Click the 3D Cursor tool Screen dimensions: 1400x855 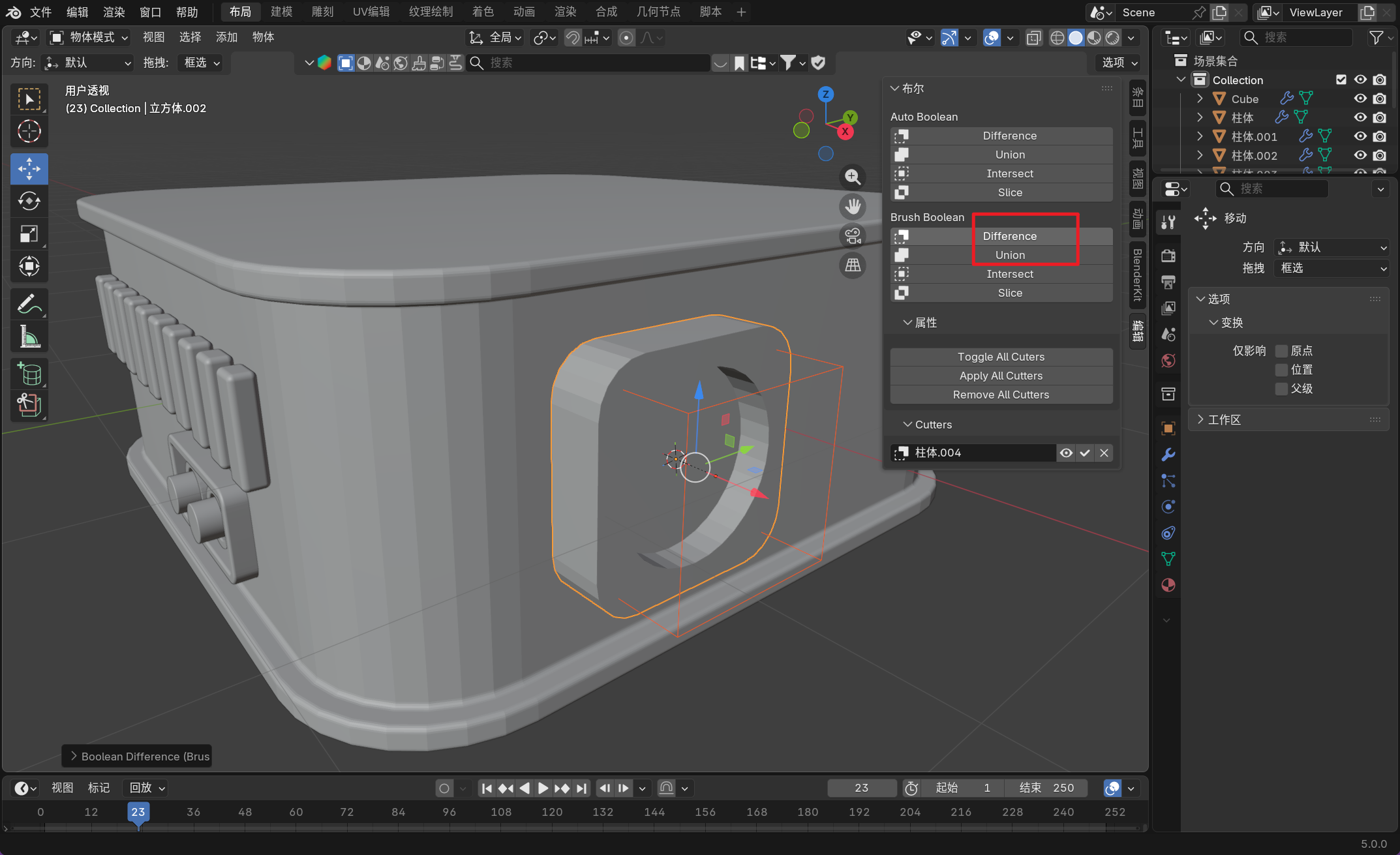pyautogui.click(x=29, y=132)
